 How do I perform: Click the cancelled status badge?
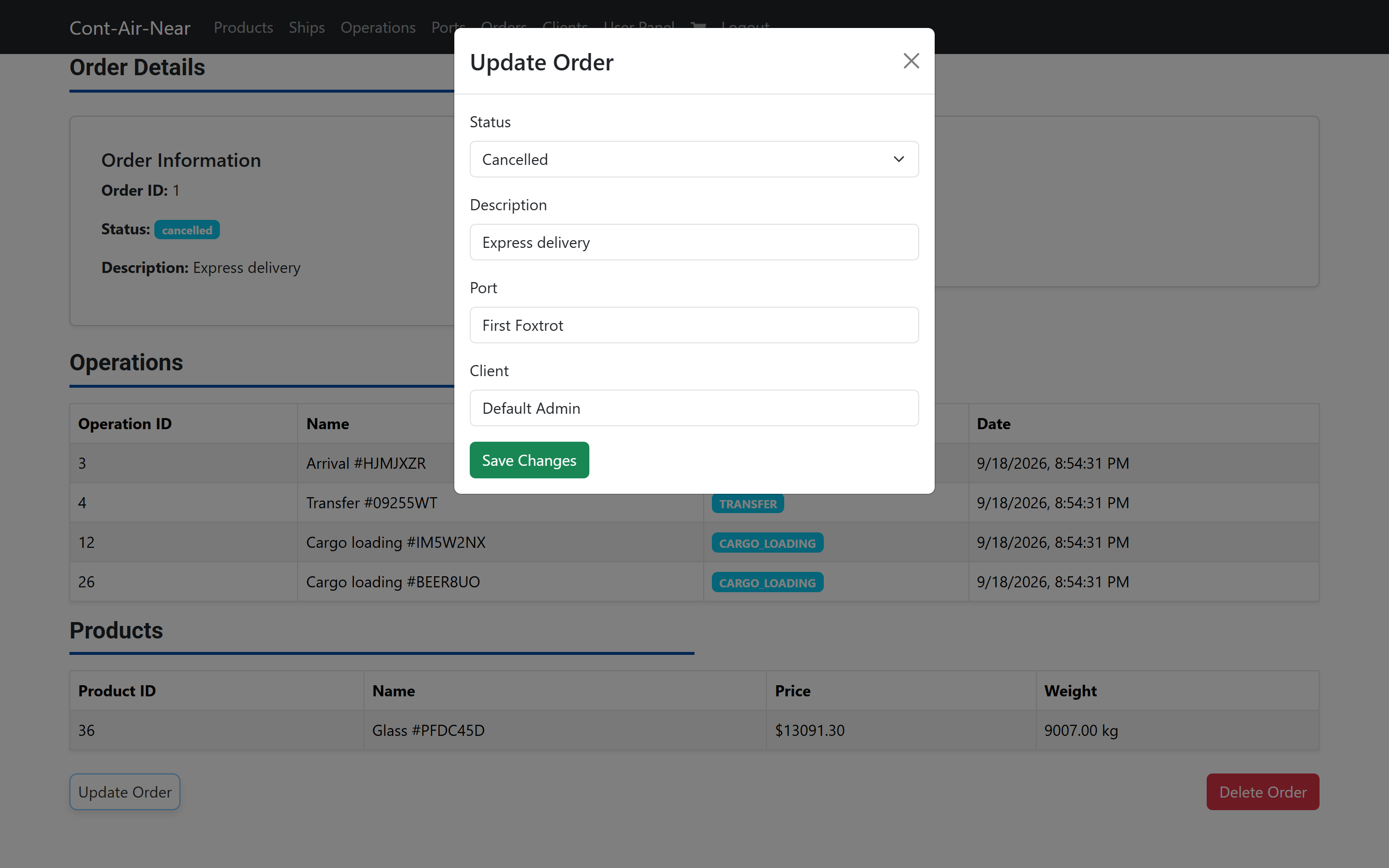(187, 230)
